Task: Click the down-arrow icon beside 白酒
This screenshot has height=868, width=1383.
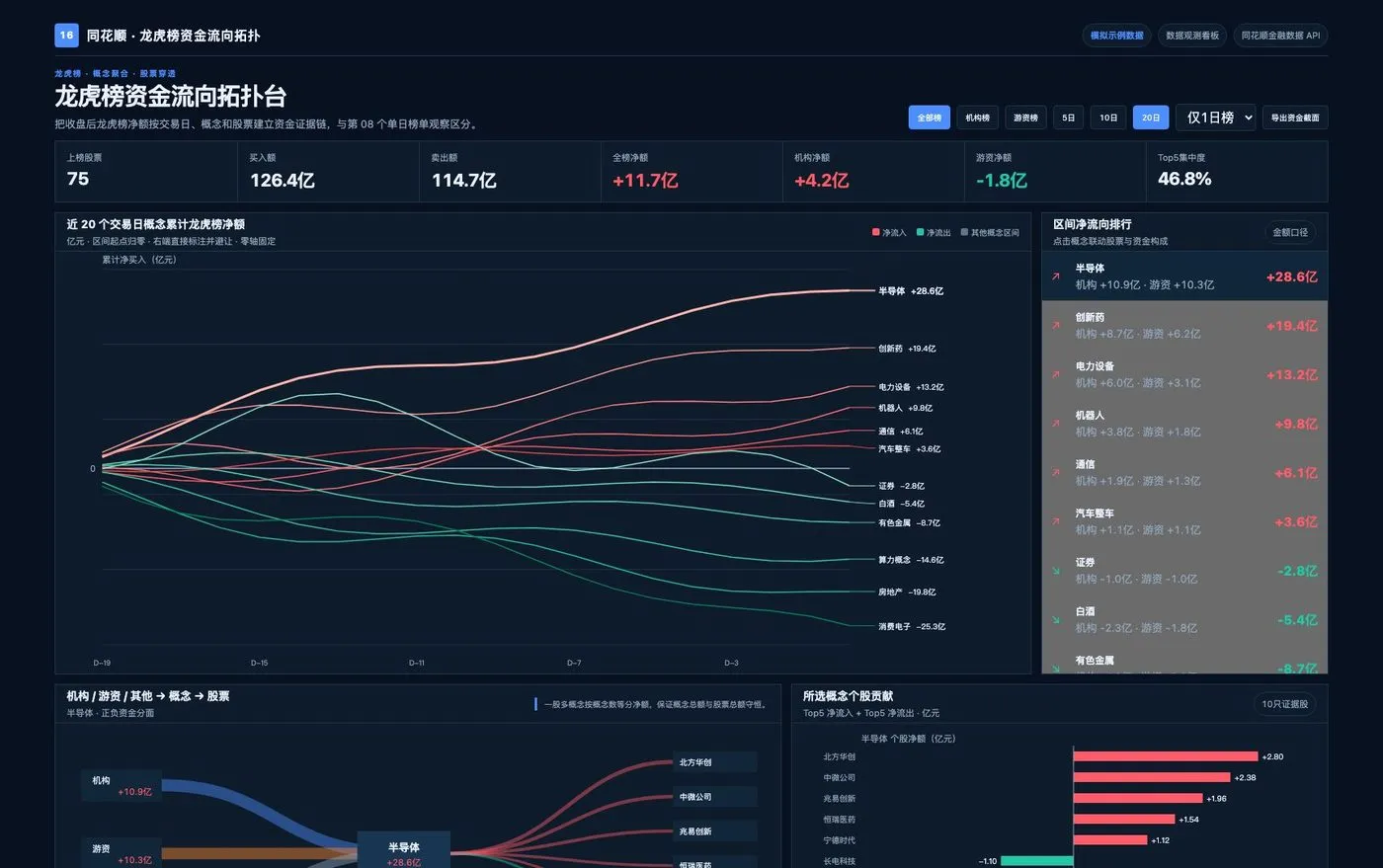Action: click(x=1055, y=619)
